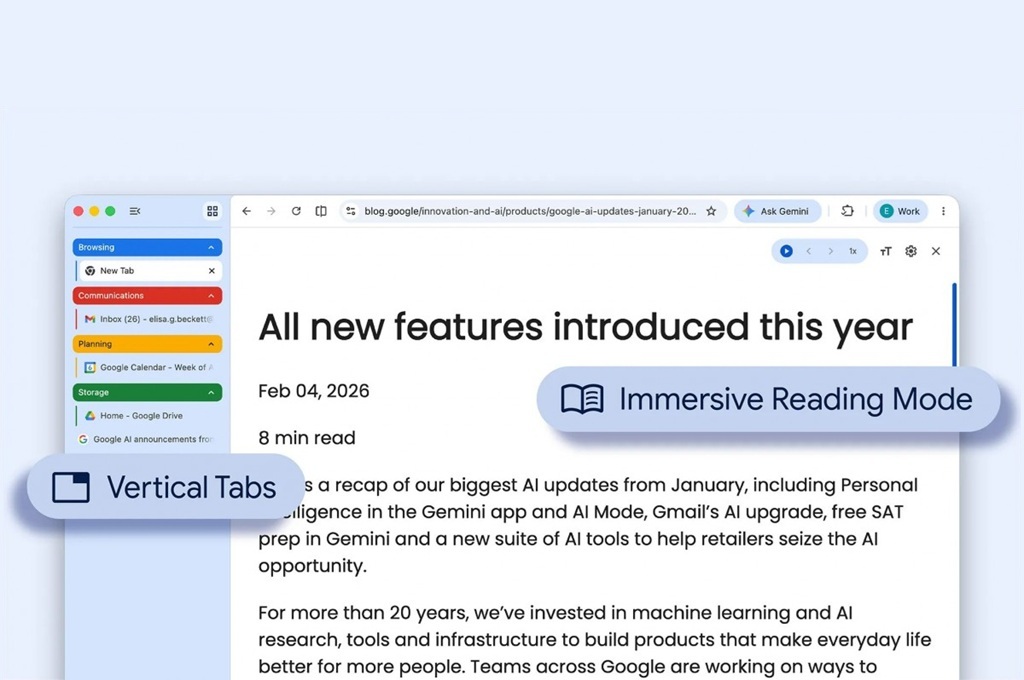Click the address bar URL field
The image size is (1024, 680).
528,211
